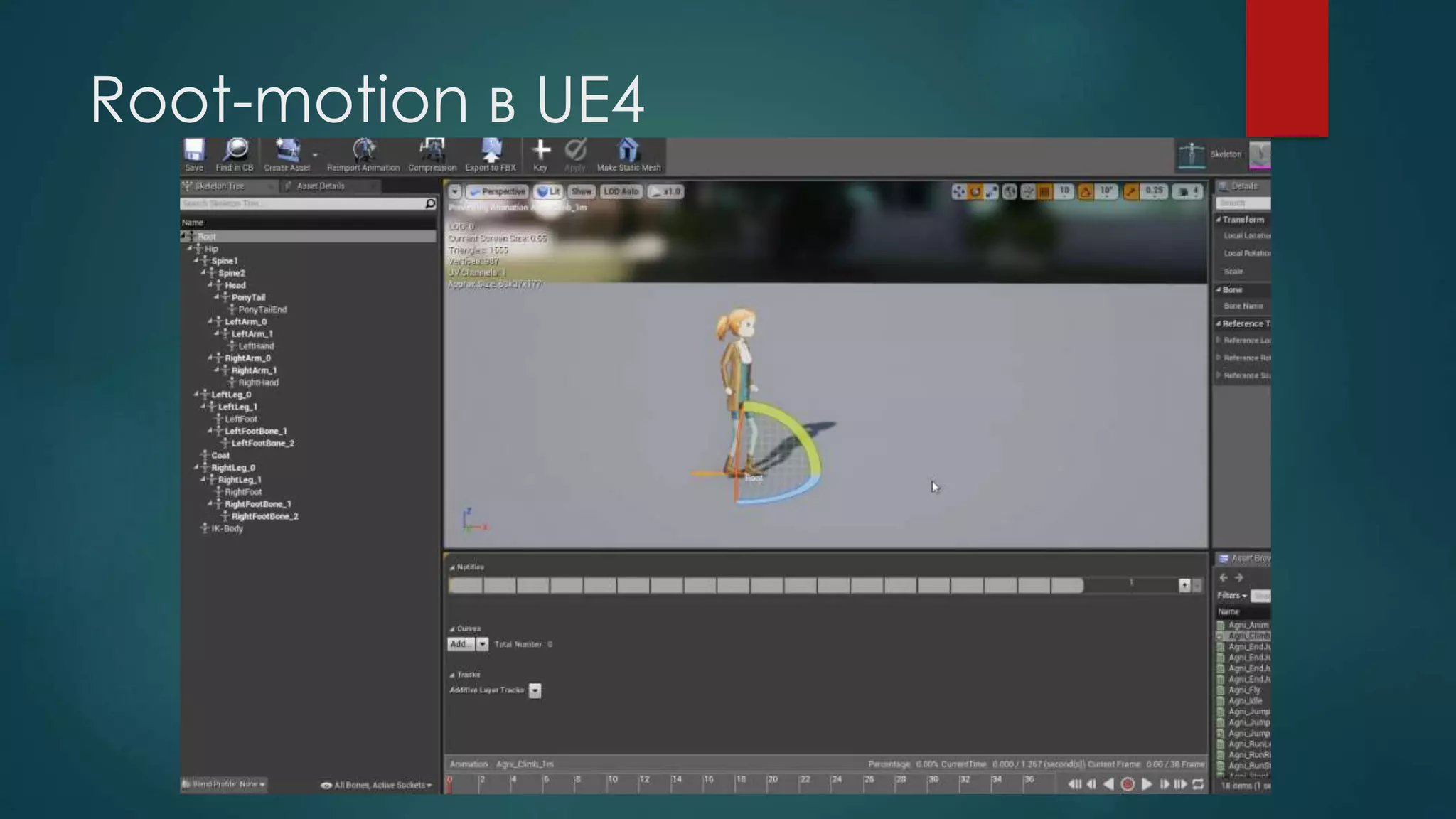Select the Details panel tab
The height and width of the screenshot is (819, 1456).
point(1243,186)
